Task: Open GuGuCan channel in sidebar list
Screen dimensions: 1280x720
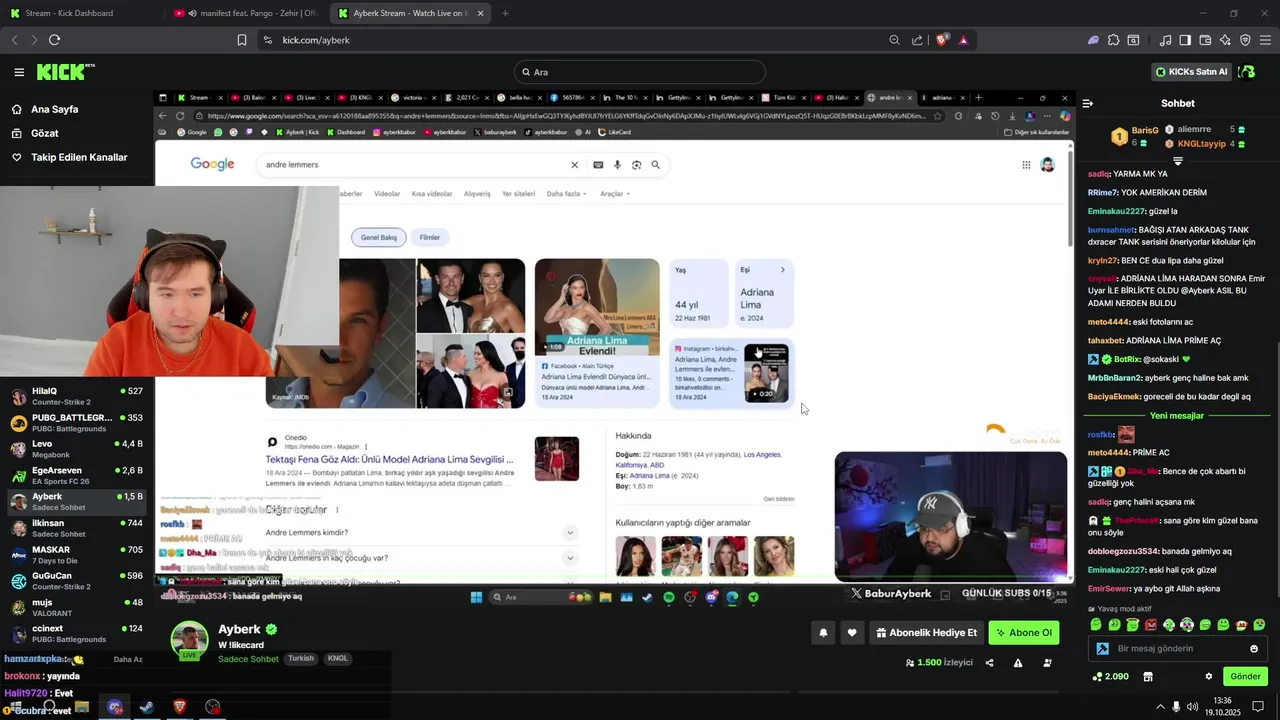Action: point(77,581)
